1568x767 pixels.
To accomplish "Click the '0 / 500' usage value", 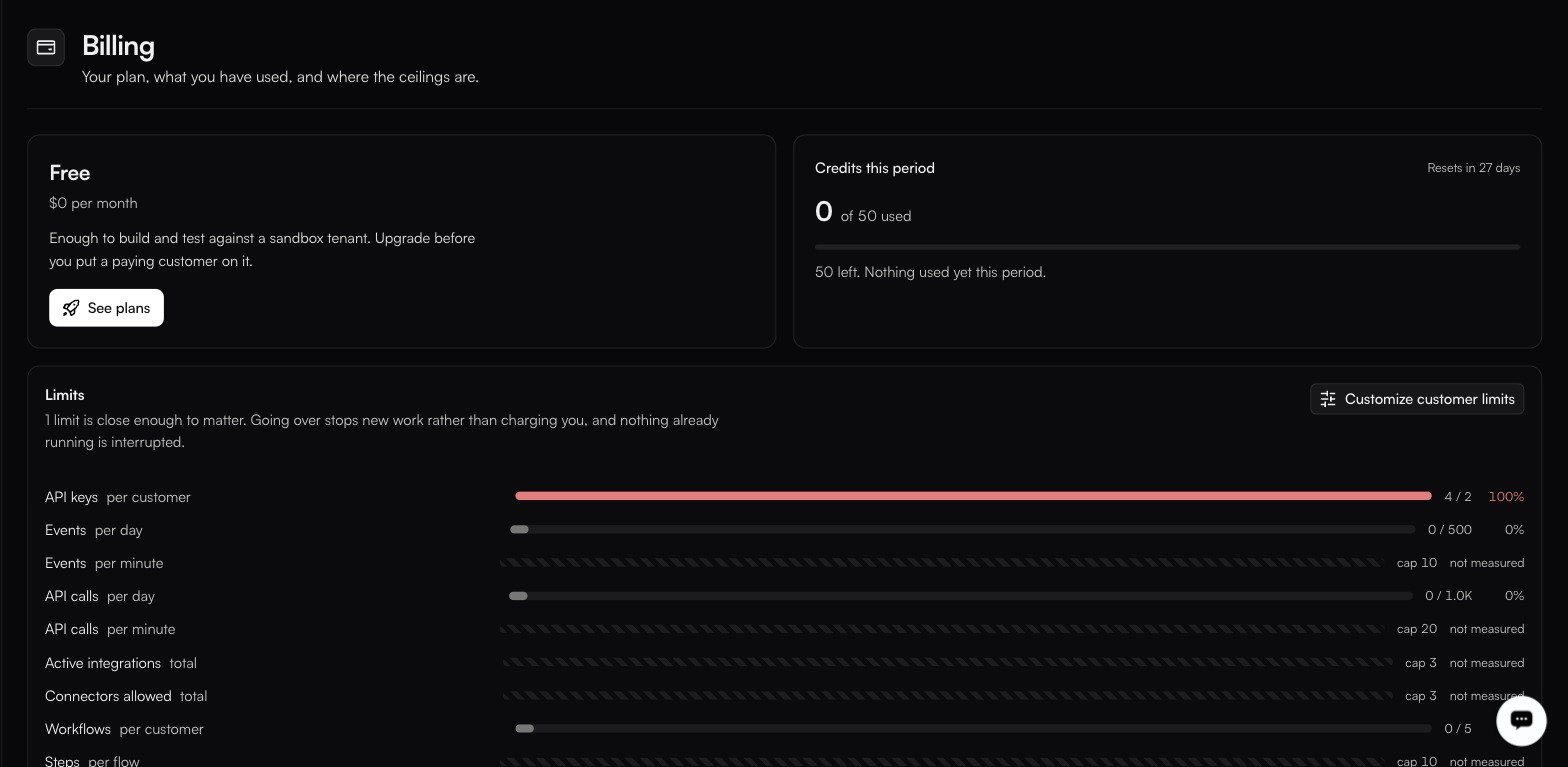I will pos(1450,530).
